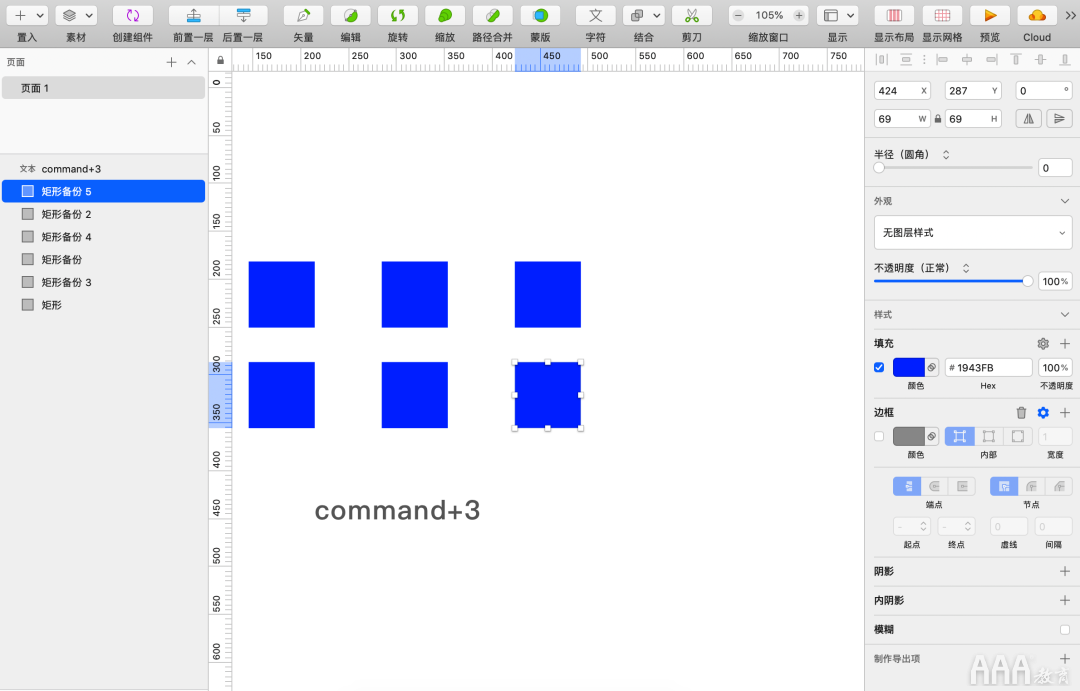Add a new border with plus
This screenshot has height=691, width=1080.
1065,413
